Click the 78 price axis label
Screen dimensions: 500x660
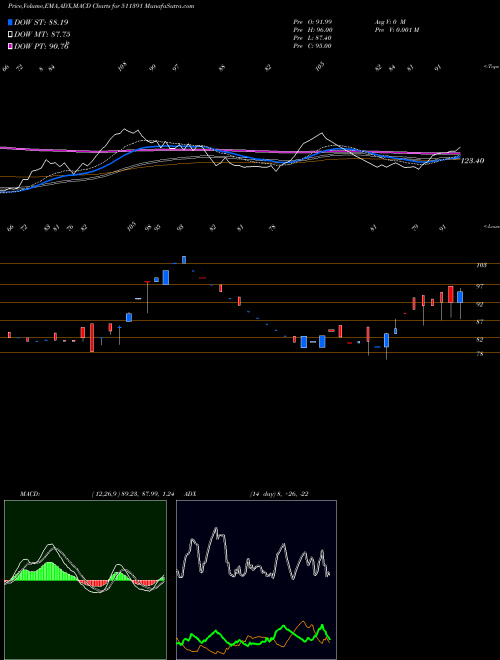480,354
